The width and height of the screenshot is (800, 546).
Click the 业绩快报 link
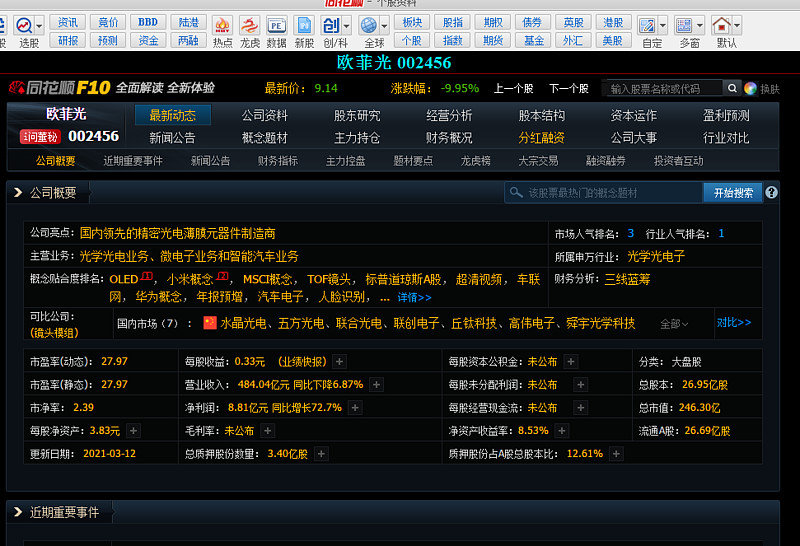(302, 362)
